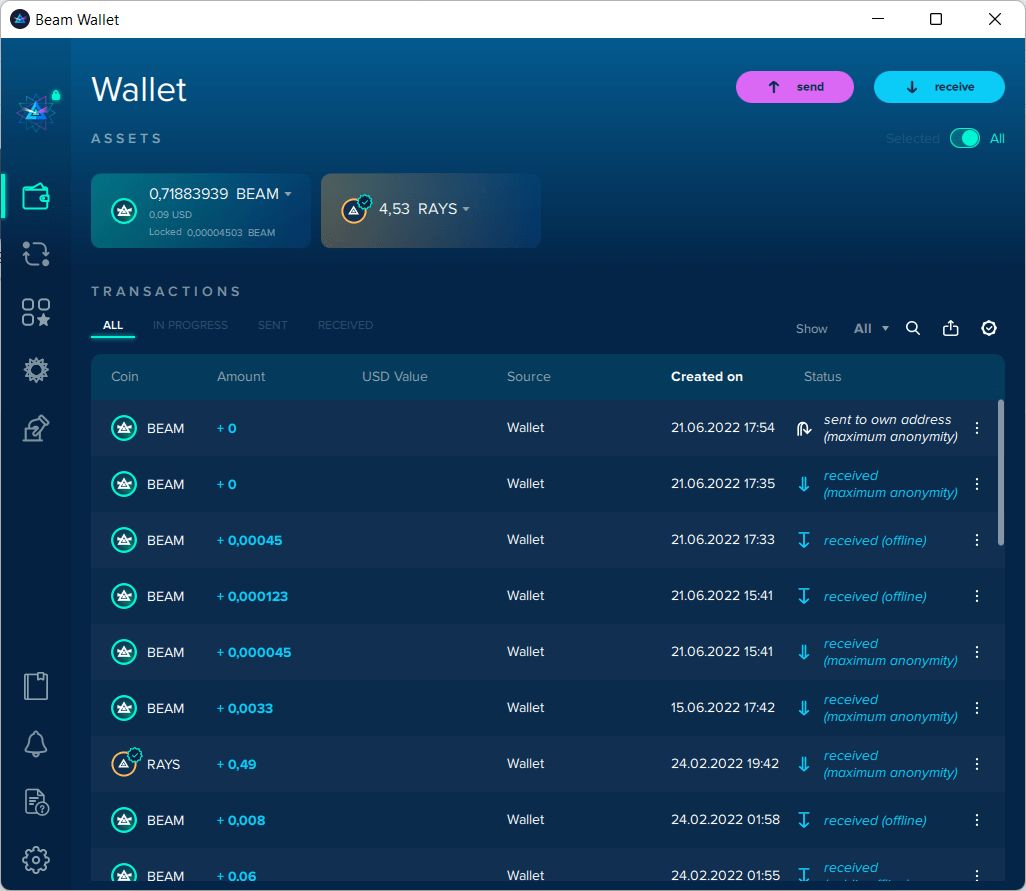Open the notifications bell icon
The image size is (1026, 891).
point(36,743)
